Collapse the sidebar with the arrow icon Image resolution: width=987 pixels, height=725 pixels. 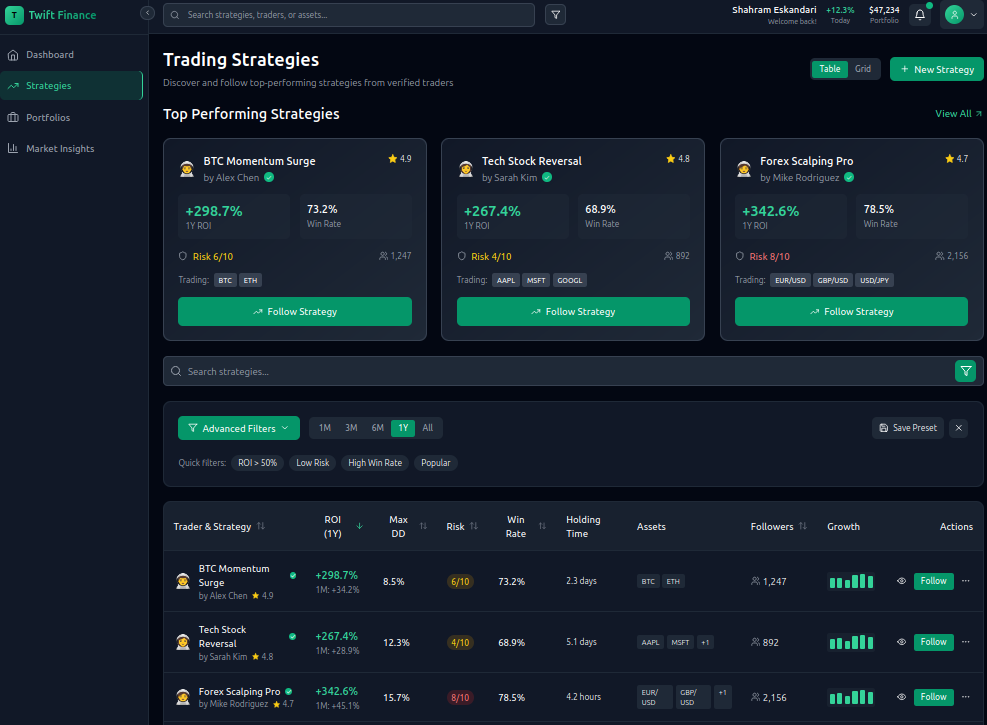pyautogui.click(x=148, y=13)
